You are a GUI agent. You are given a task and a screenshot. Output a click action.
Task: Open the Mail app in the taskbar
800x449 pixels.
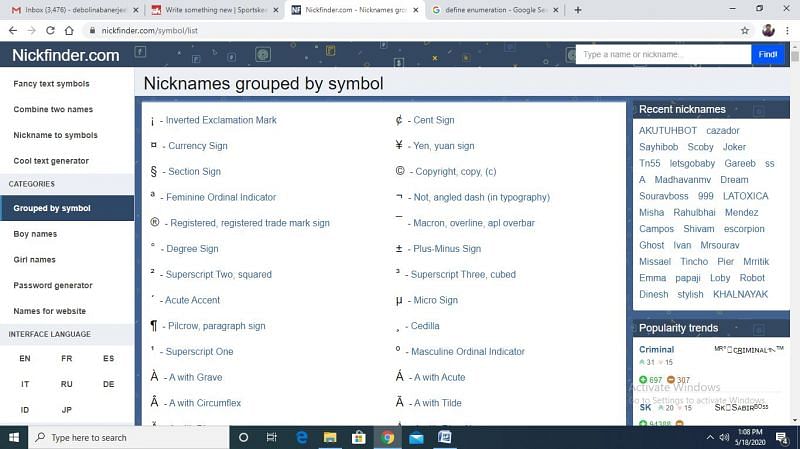[416, 437]
